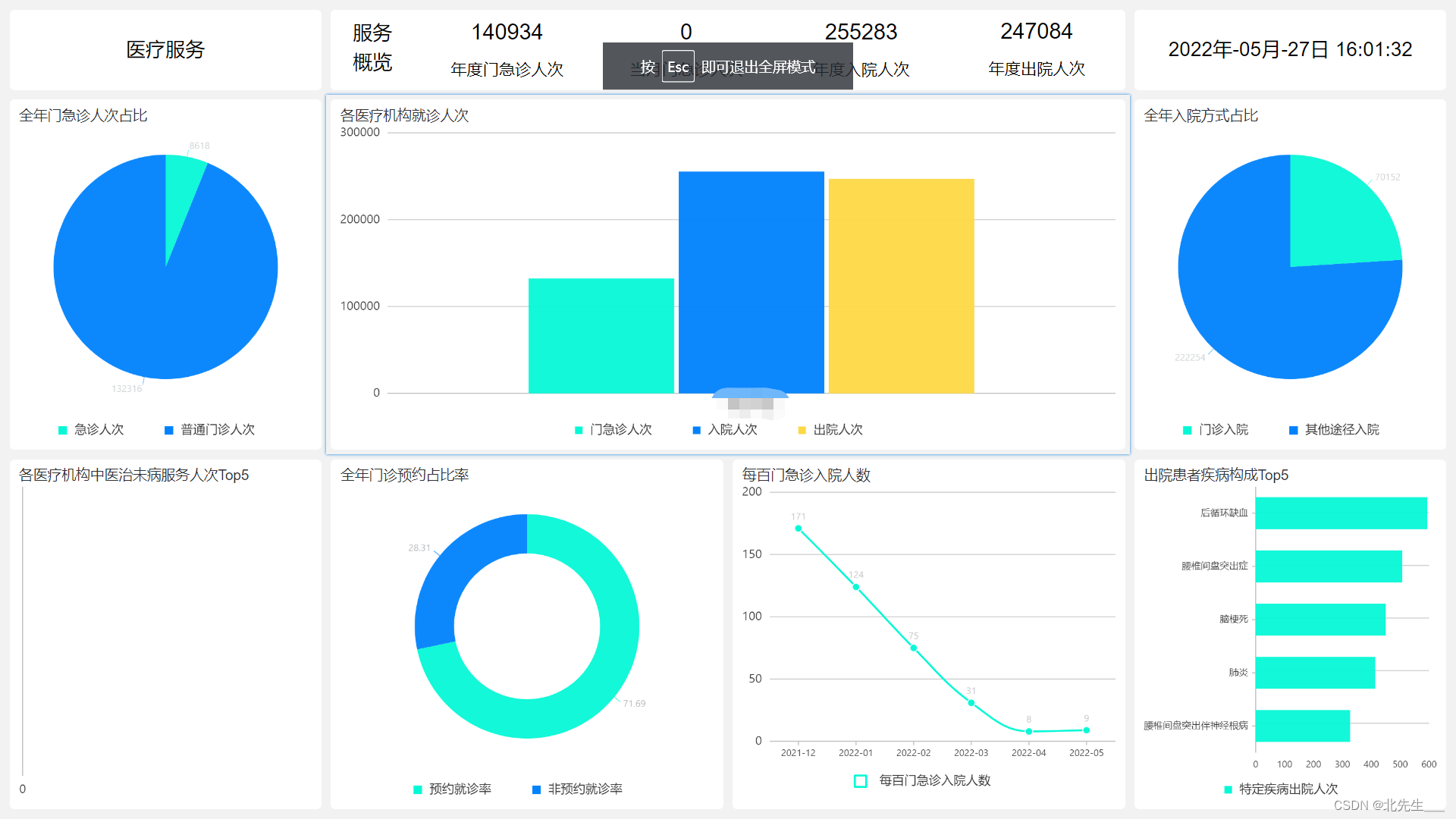Click the 255283 admissions value
The image size is (1456, 819).
[861, 32]
